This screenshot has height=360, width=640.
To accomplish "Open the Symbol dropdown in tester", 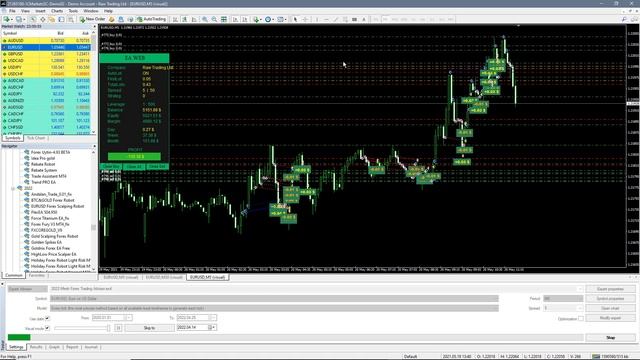I will click(x=274, y=299).
